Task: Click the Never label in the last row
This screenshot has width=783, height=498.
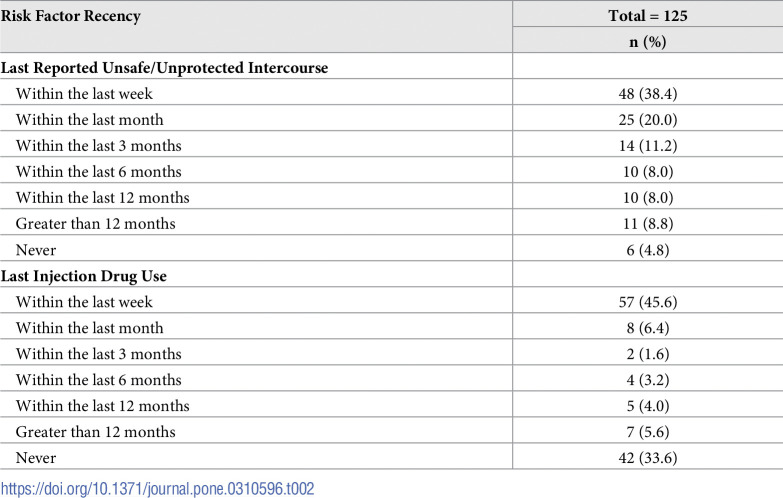Action: pyautogui.click(x=36, y=458)
